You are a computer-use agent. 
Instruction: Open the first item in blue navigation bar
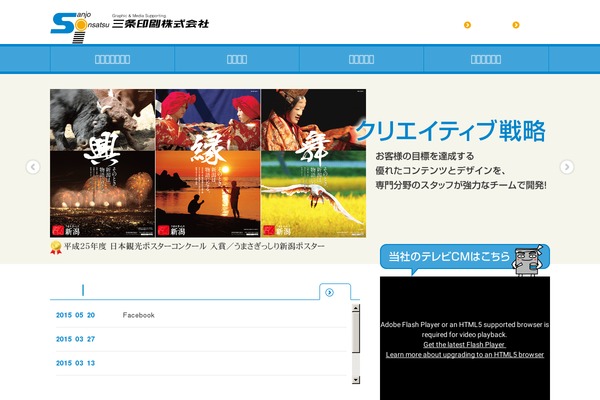112,59
